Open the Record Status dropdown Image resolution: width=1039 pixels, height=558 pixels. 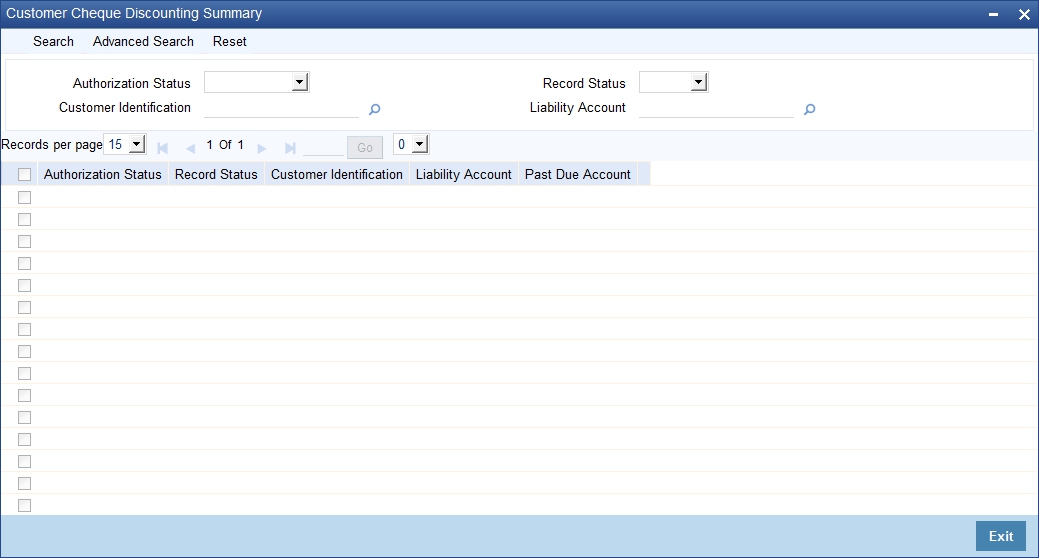[x=673, y=82]
